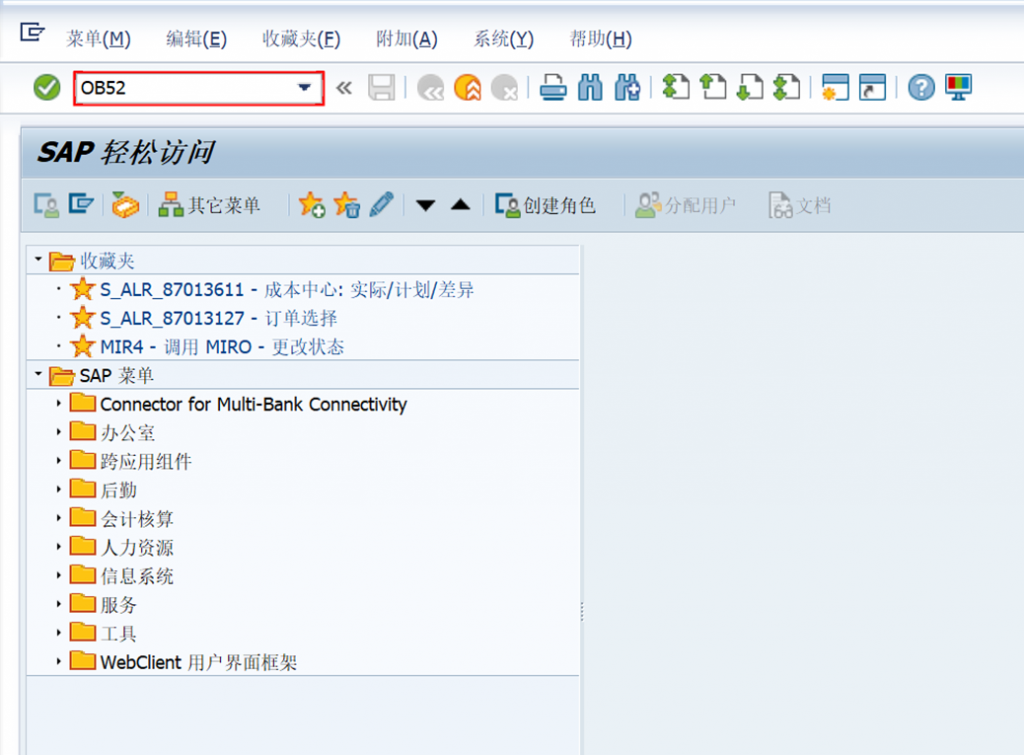This screenshot has width=1024, height=755.
Task: Click the Change Favorites pencil icon
Action: point(381,205)
